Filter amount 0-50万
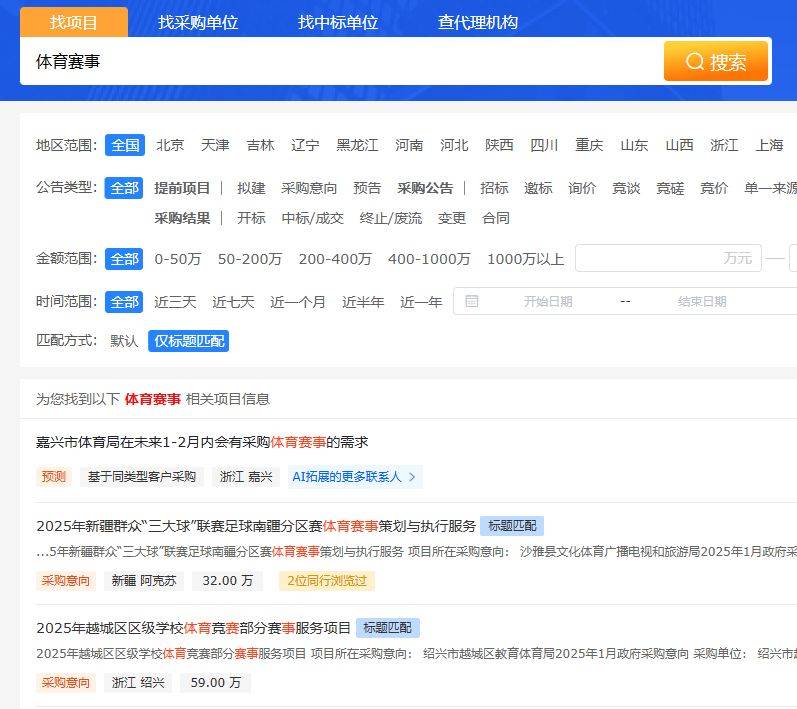 tap(178, 259)
